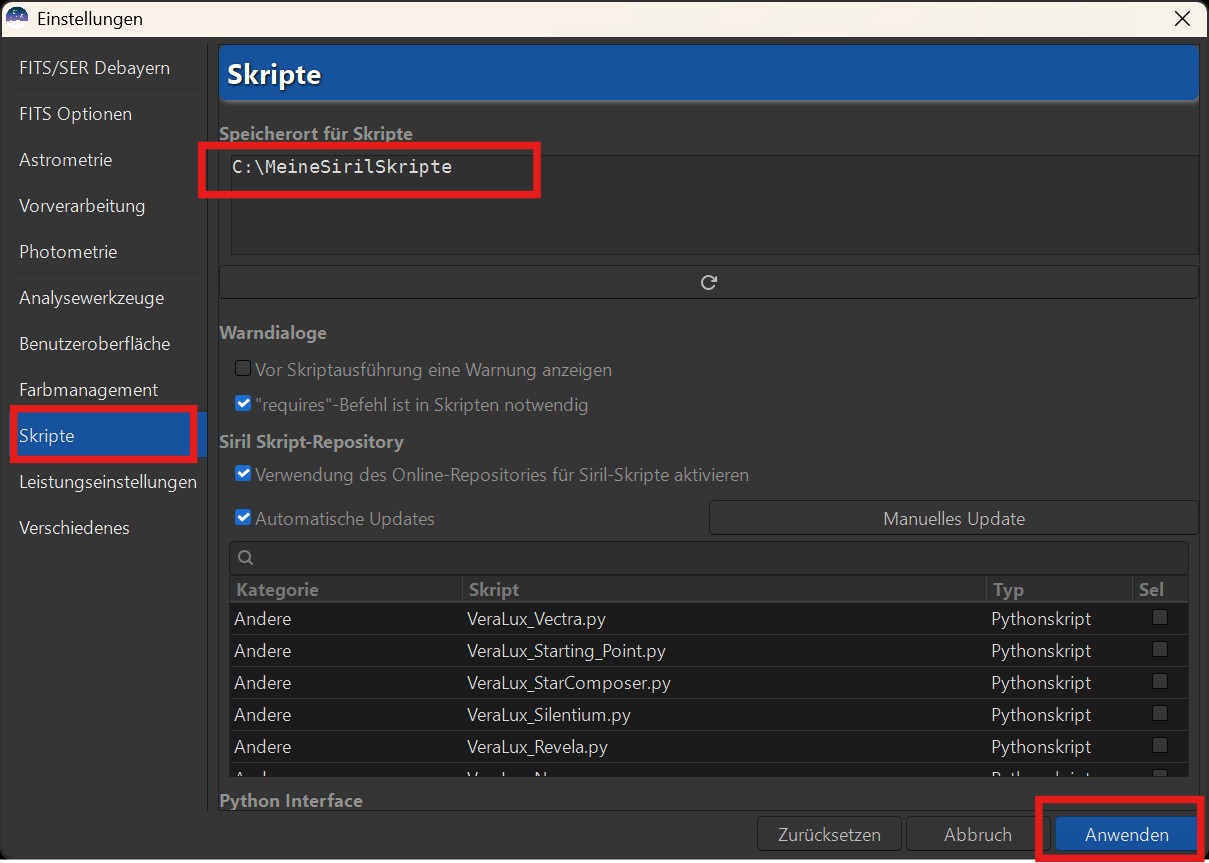1209x863 pixels.
Task: Select the VeraLux_Vectra.py script checkbox
Action: point(1159,618)
